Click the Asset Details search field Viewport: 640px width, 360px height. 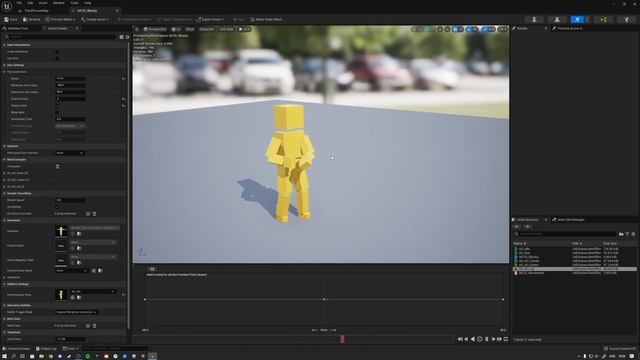tap(61, 37)
